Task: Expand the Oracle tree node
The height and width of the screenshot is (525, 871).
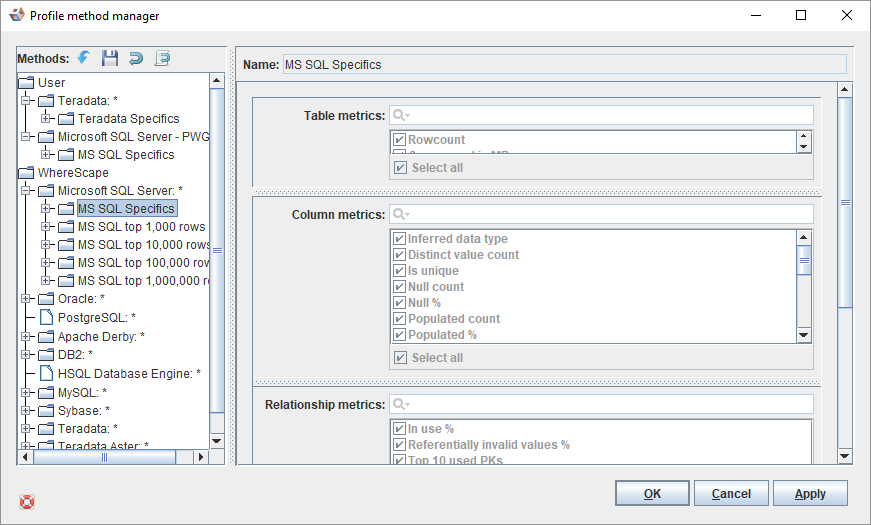Action: [26, 299]
